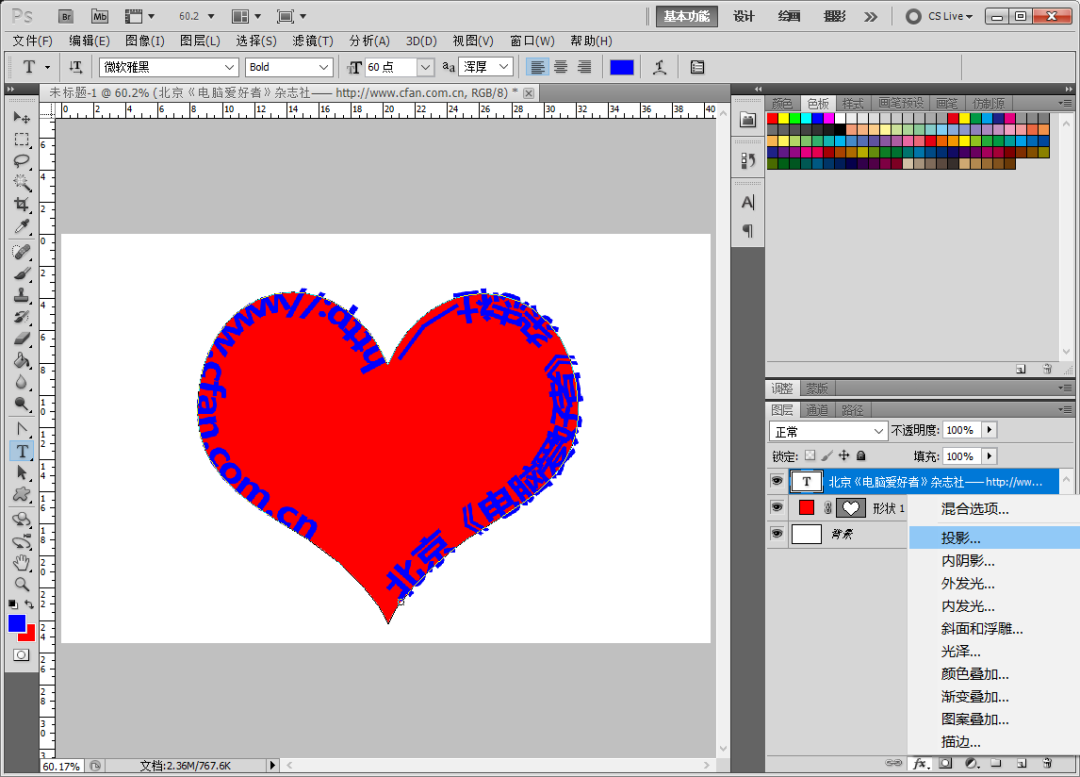Image resolution: width=1080 pixels, height=777 pixels.
Task: Toggle lock all
Action: [861, 455]
